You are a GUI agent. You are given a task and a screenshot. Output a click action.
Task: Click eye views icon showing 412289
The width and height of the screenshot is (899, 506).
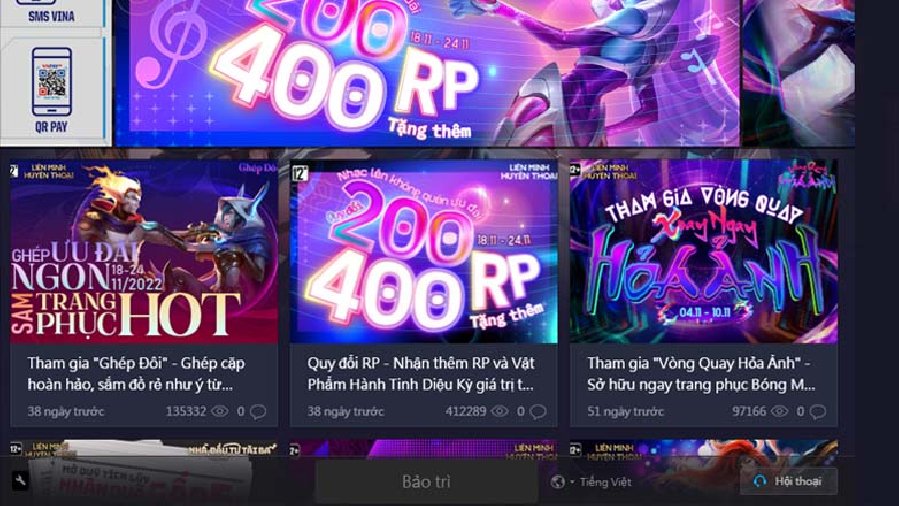pyautogui.click(x=499, y=411)
